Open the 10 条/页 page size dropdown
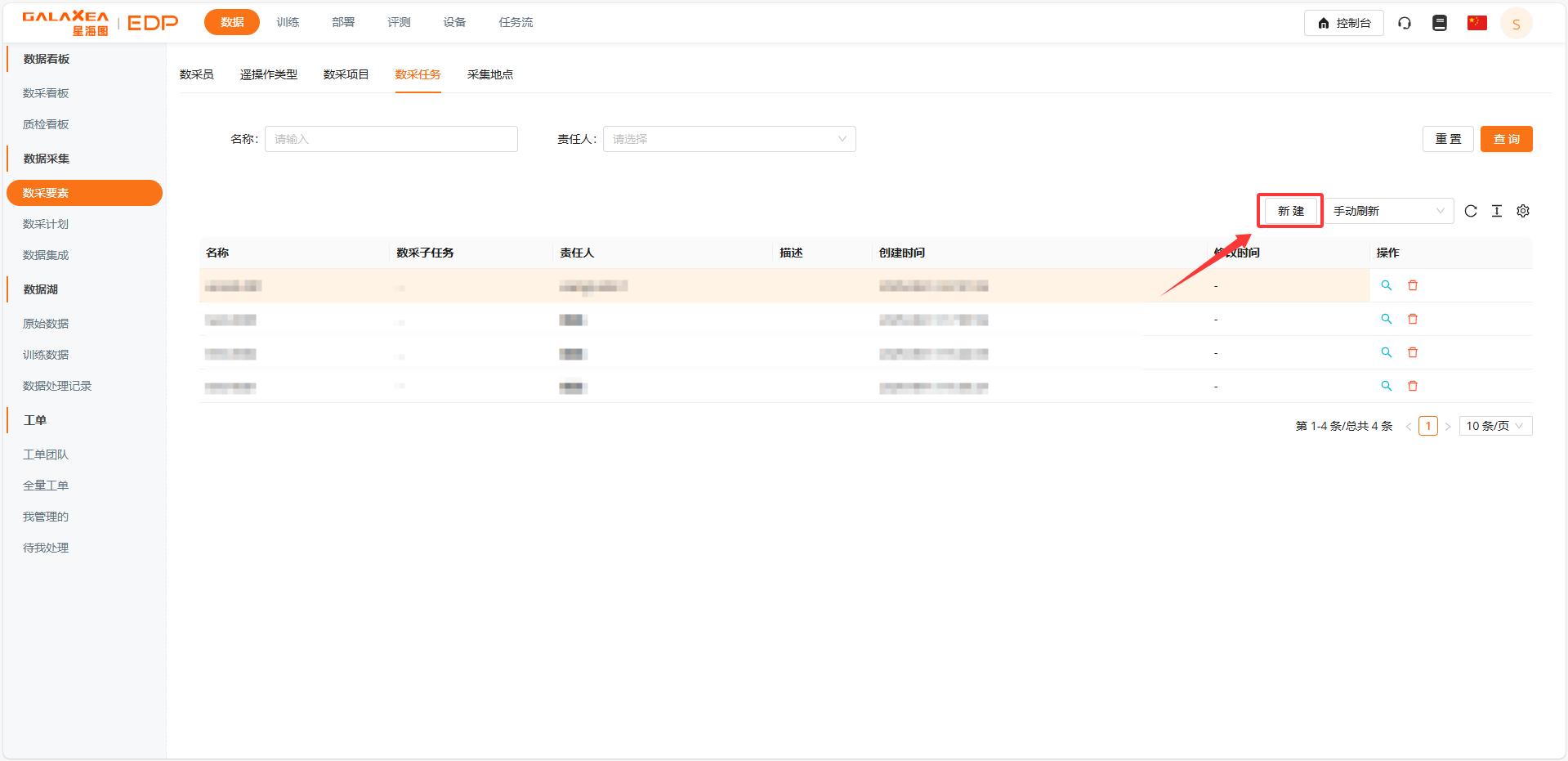This screenshot has width=1568, height=761. click(x=1494, y=426)
